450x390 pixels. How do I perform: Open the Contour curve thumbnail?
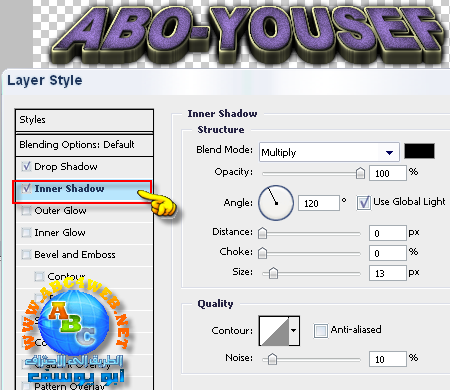click(274, 331)
